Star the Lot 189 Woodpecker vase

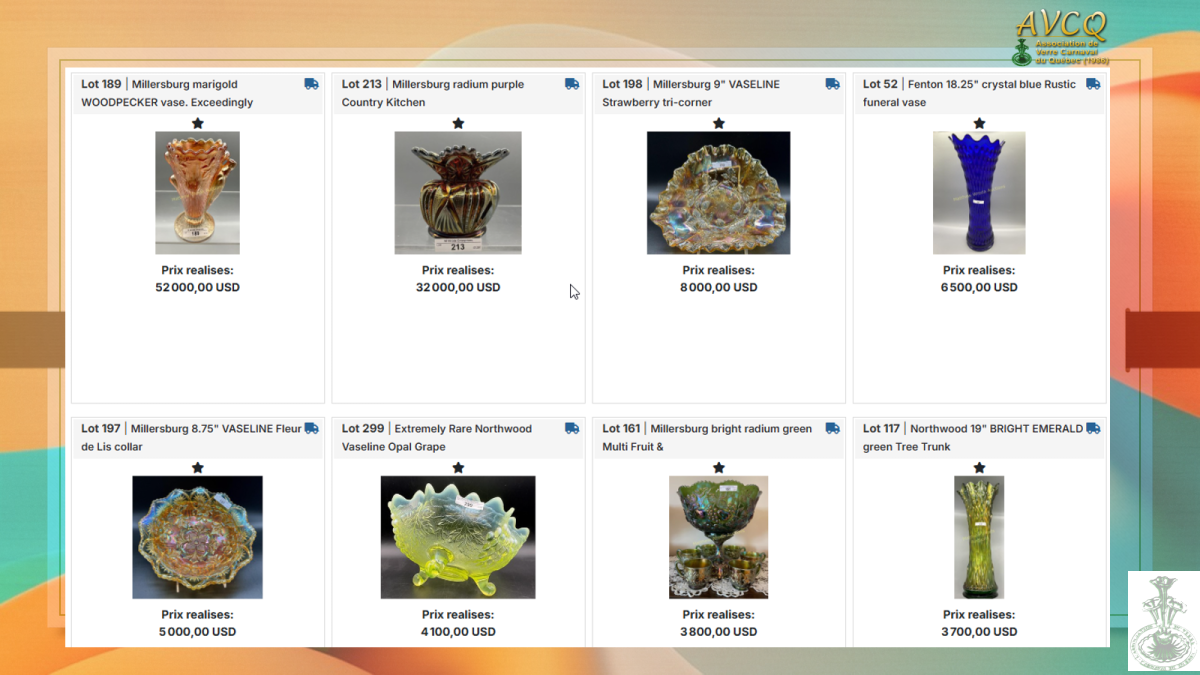(x=197, y=123)
